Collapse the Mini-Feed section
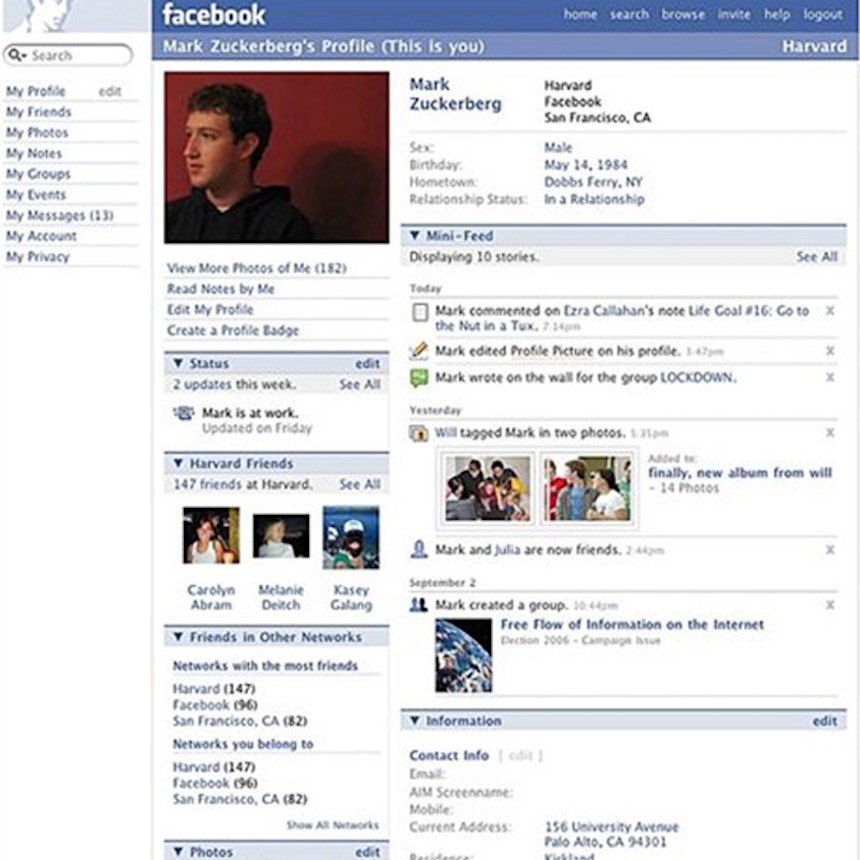 (x=414, y=236)
